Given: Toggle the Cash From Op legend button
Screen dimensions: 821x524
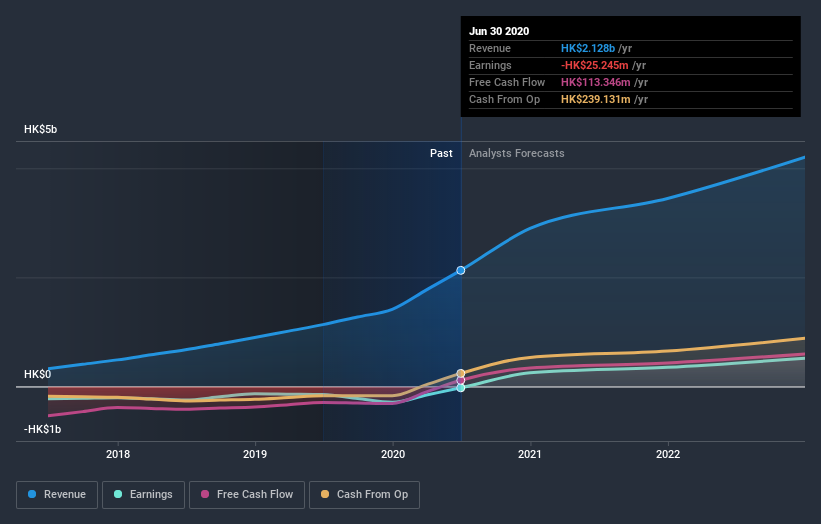Looking at the screenshot, I should coord(364,495).
